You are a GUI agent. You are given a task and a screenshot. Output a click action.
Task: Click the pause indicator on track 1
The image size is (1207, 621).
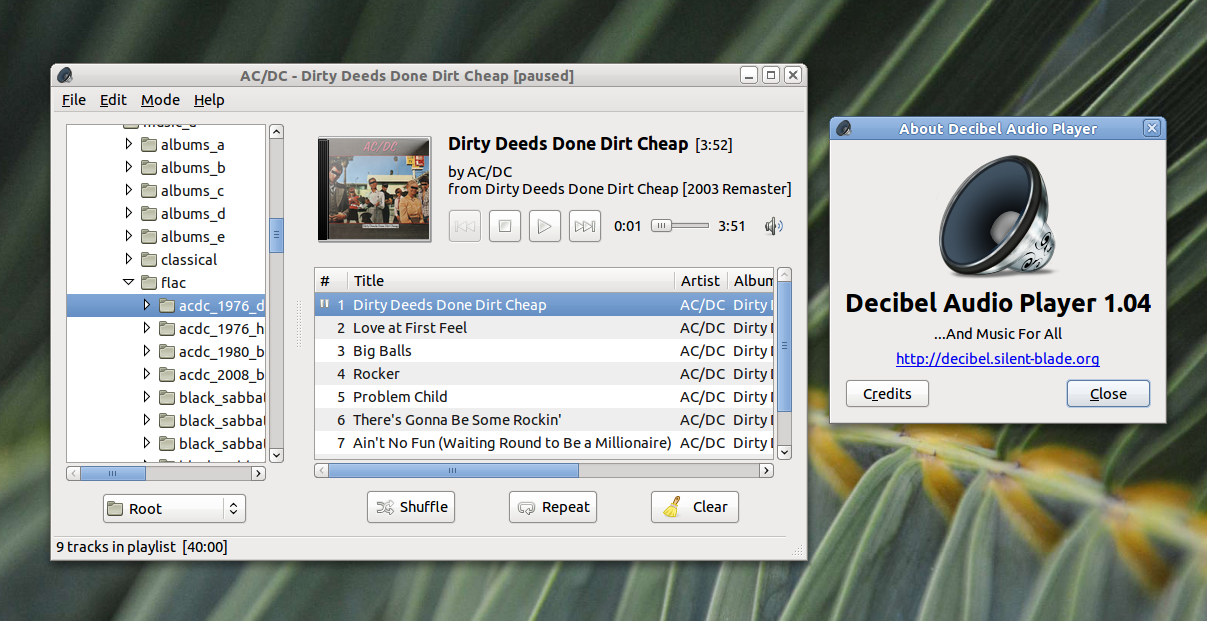(324, 304)
